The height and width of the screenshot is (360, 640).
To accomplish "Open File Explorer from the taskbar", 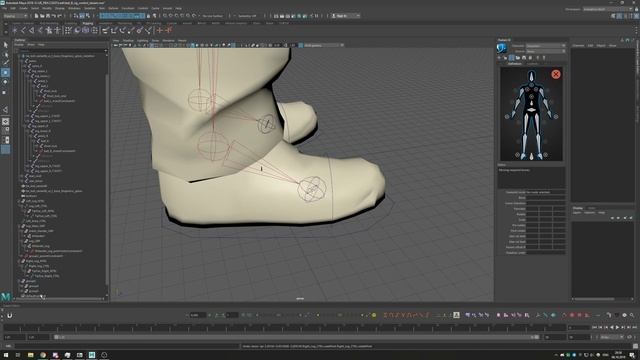I will 31,355.
